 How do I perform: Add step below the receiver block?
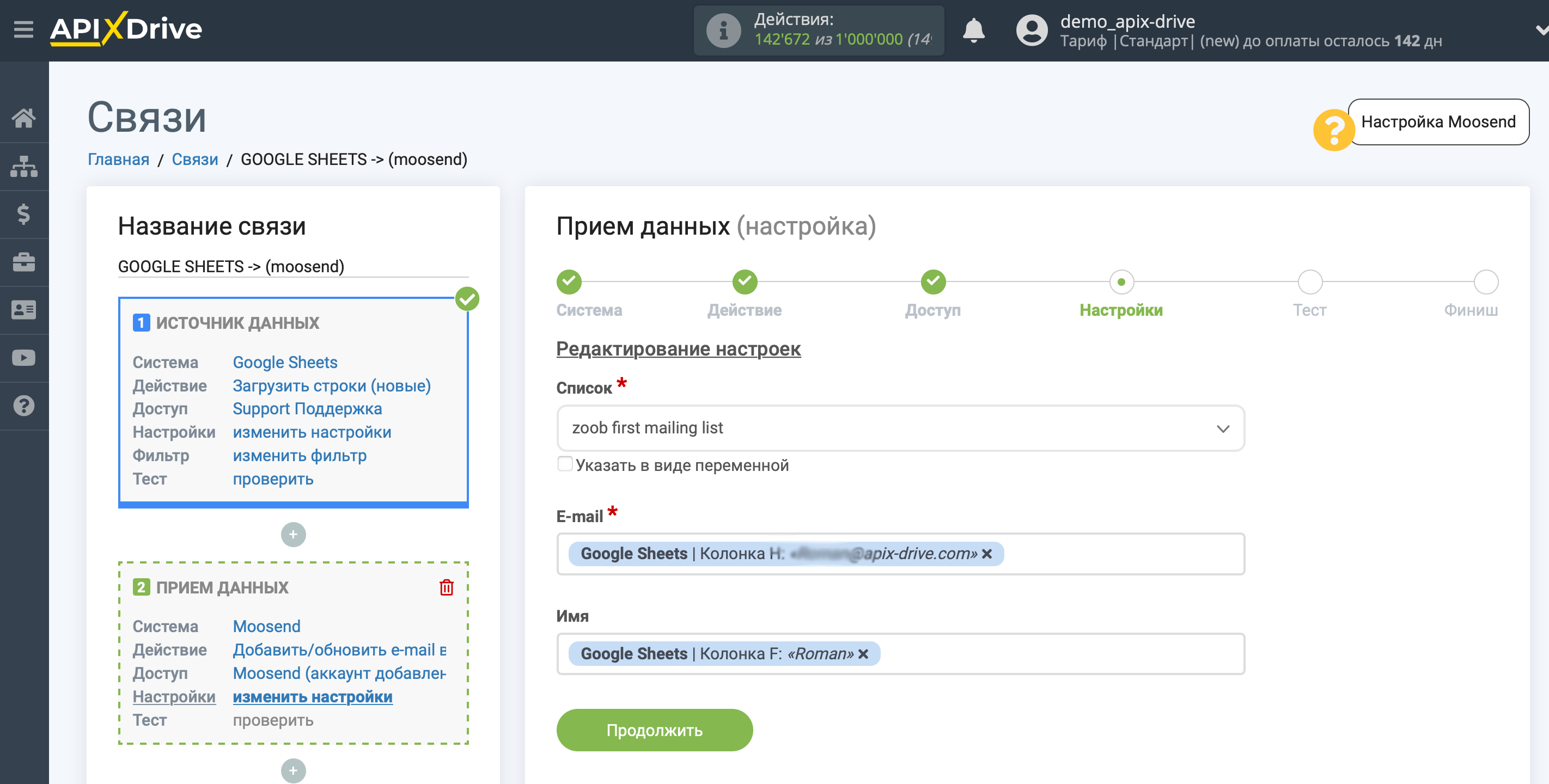(x=293, y=771)
